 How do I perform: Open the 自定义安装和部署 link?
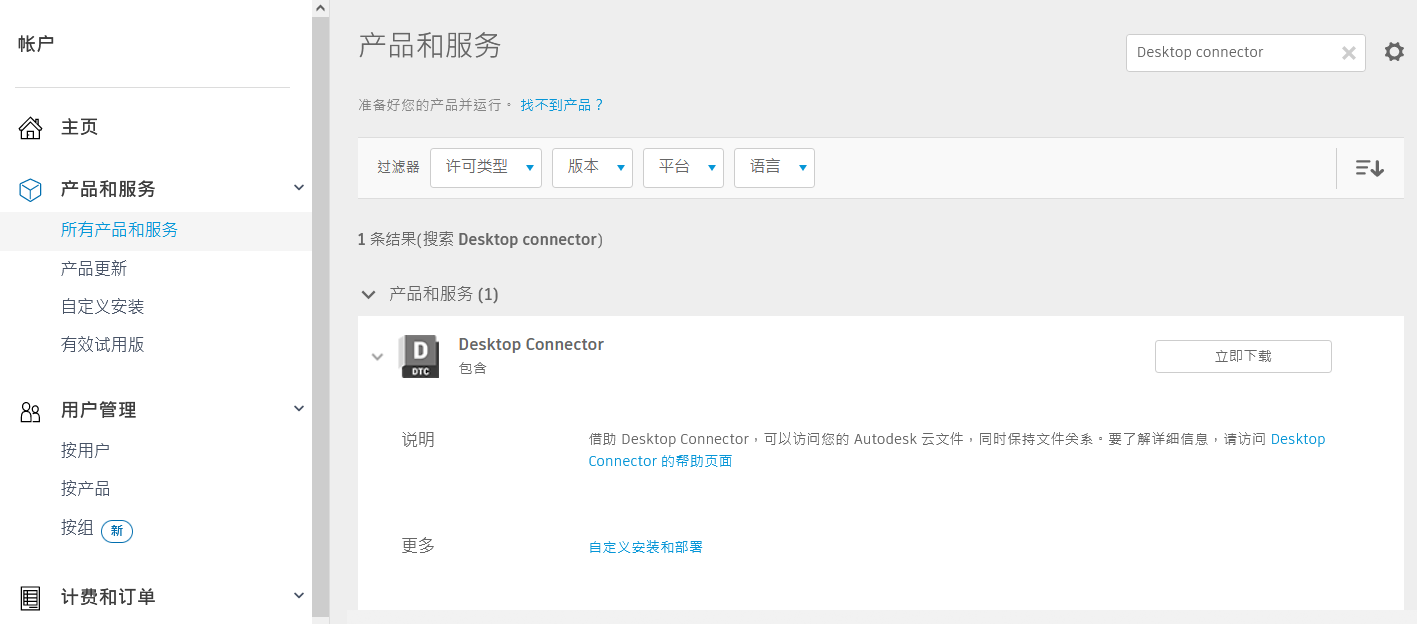tap(646, 547)
